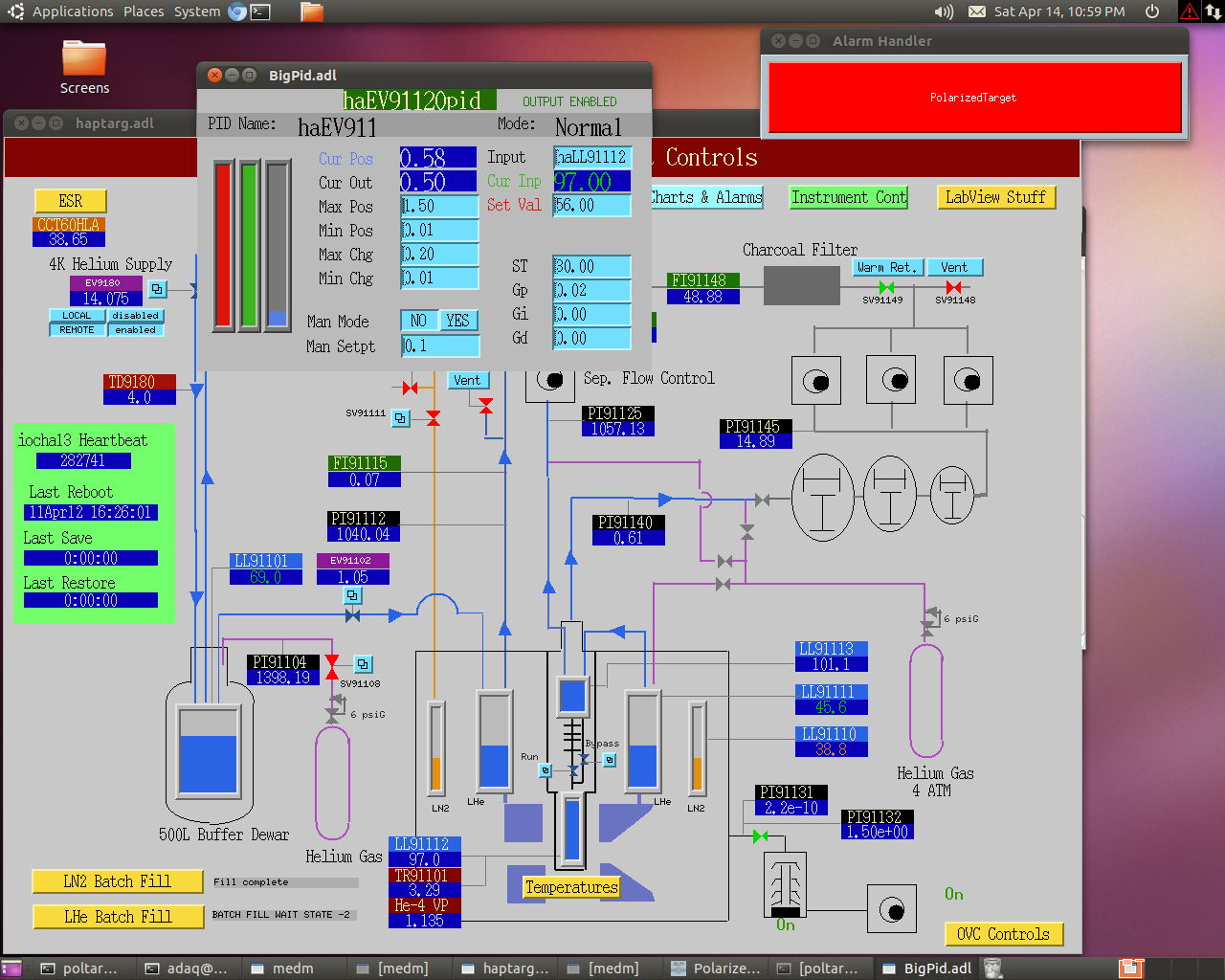This screenshot has height=980, width=1225.
Task: Open the mail indicator envelope
Action: click(976, 11)
